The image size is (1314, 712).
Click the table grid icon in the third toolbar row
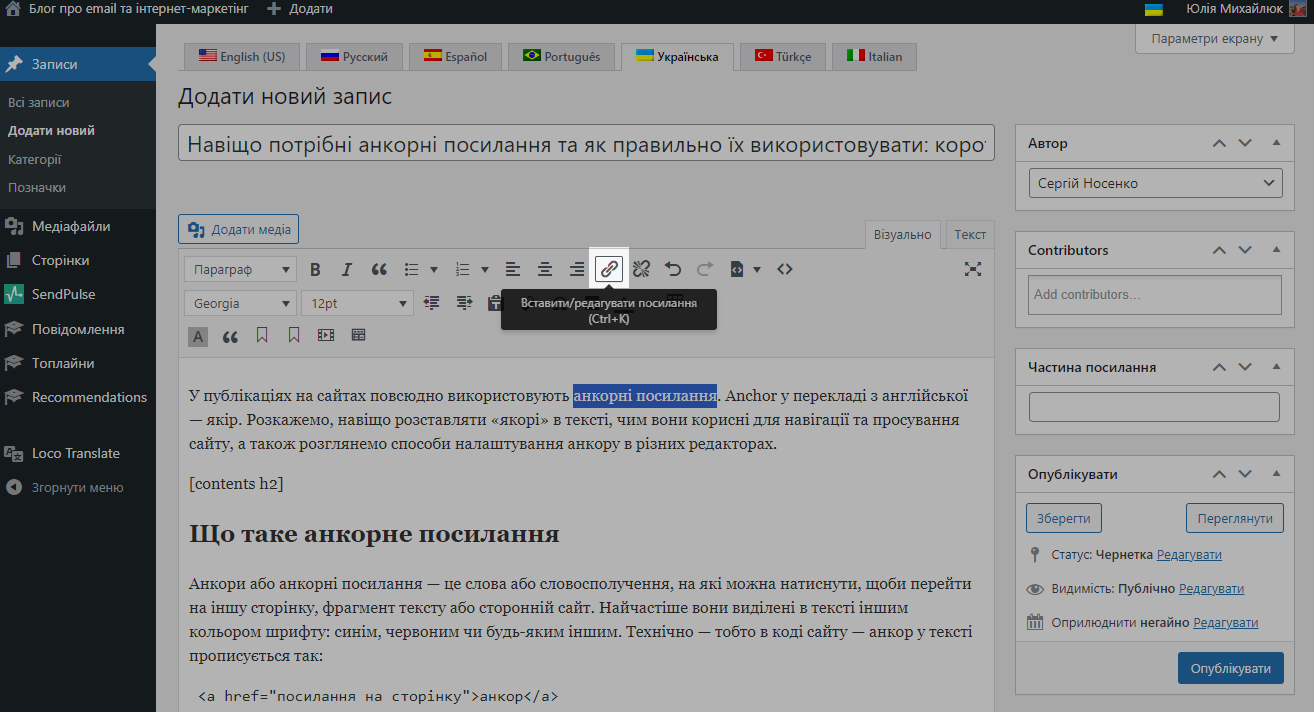coord(358,336)
